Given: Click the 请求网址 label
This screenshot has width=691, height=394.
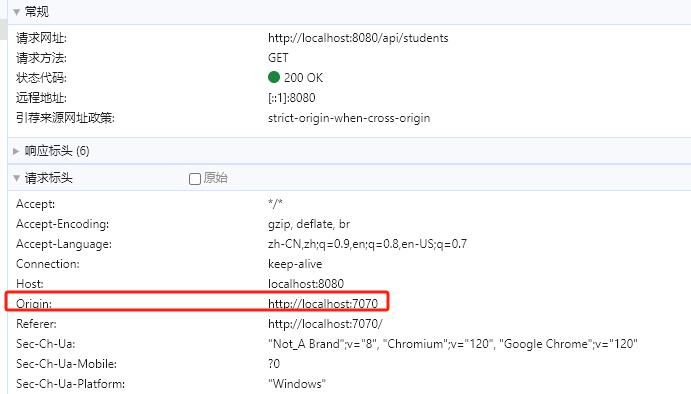Looking at the screenshot, I should 41,38.
